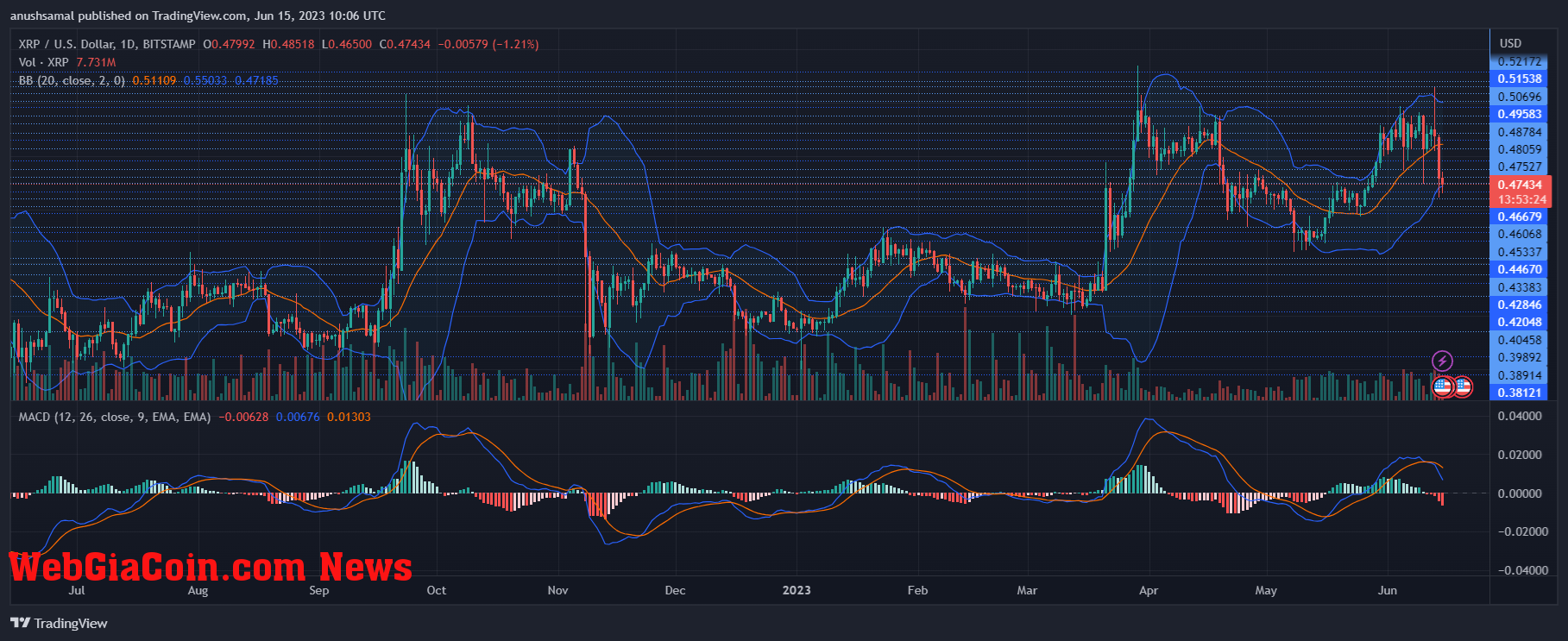
Task: Click the 0.38914 price level label
Action: tap(1519, 375)
